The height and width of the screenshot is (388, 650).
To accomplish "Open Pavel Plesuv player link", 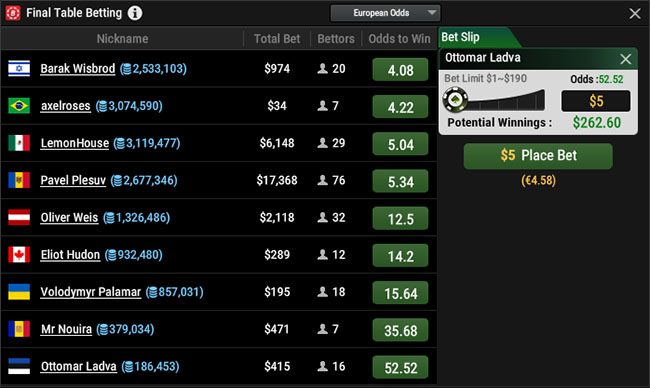I will tap(73, 180).
